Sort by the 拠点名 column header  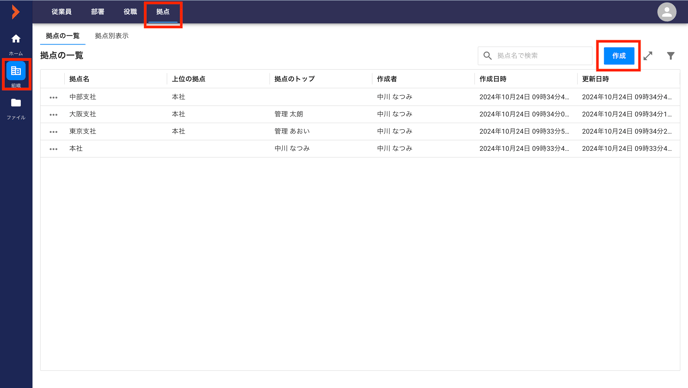point(79,79)
